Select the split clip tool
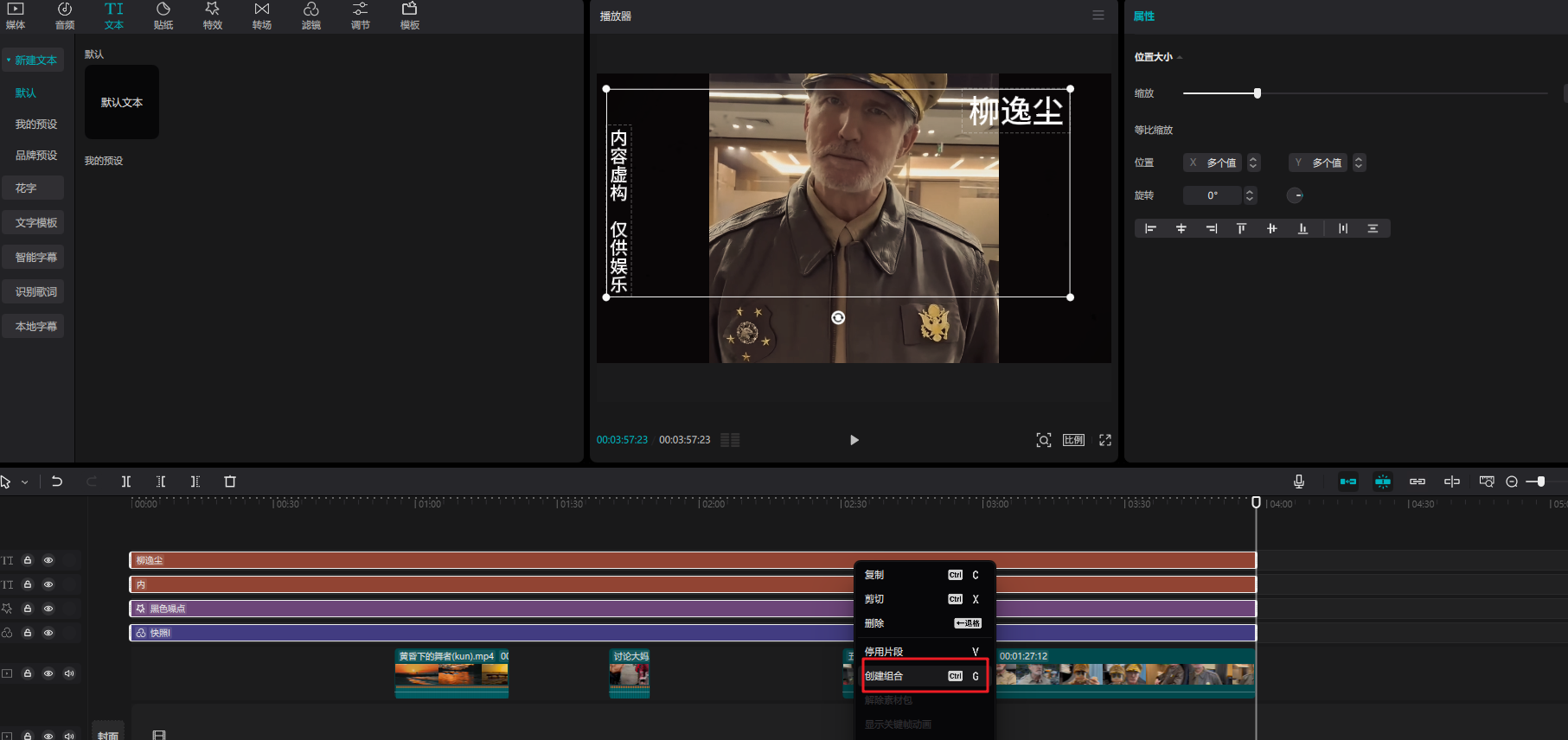Image resolution: width=1568 pixels, height=740 pixels. 126,482
